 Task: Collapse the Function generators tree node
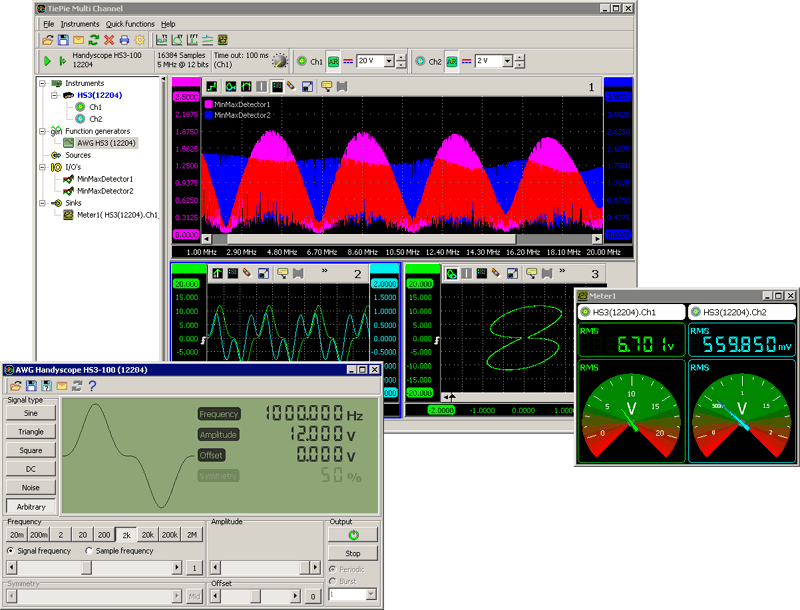pos(43,131)
